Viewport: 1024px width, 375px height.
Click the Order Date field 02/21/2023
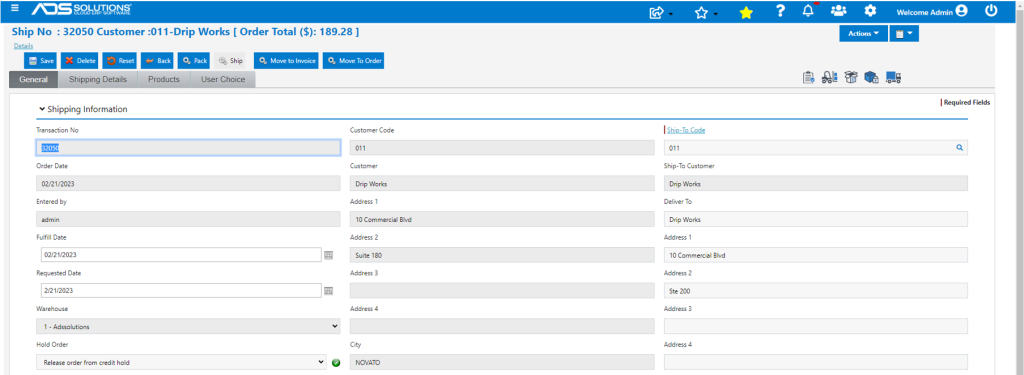tap(188, 184)
